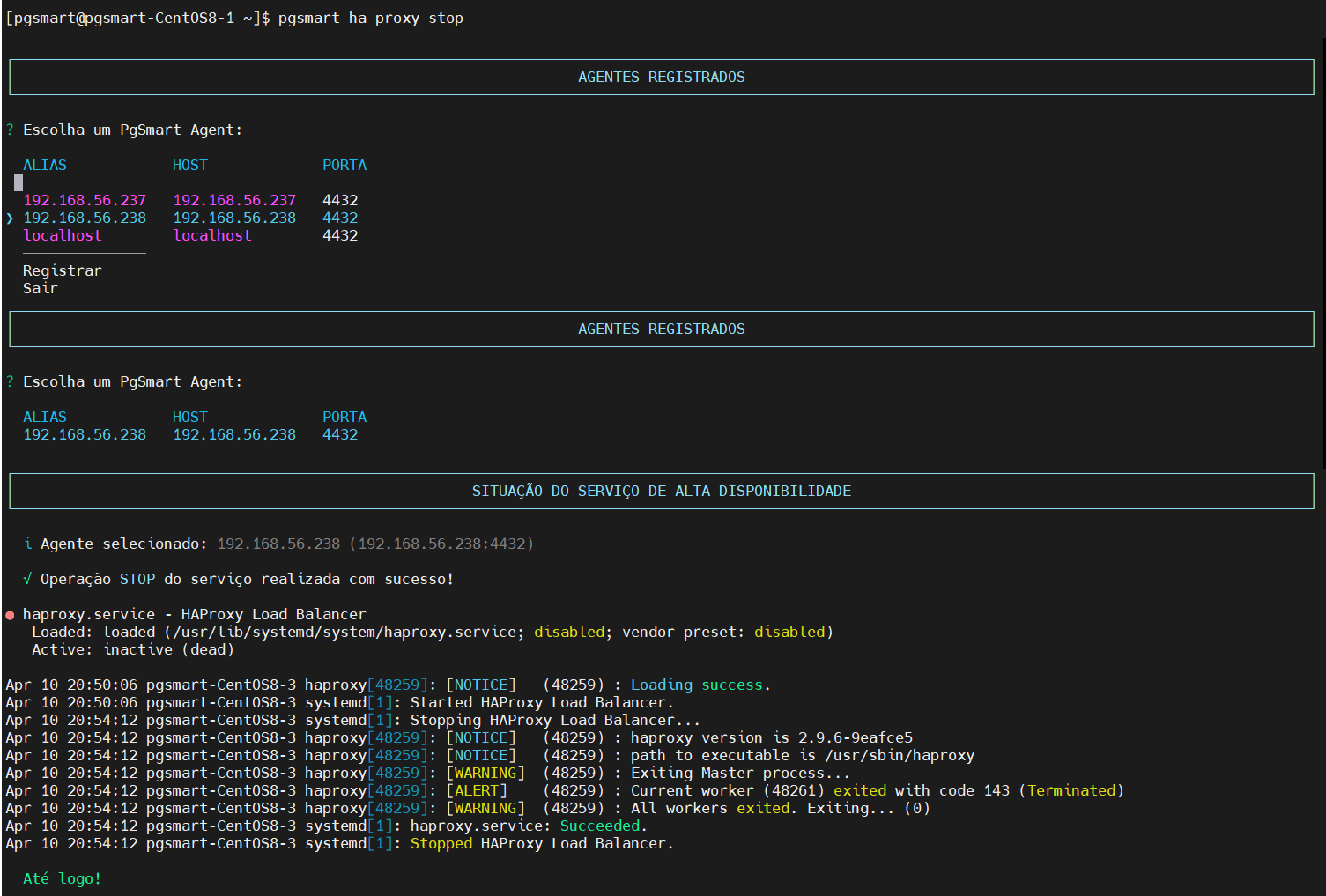Click the first HOST column header
This screenshot has width=1326, height=896.
[x=190, y=165]
